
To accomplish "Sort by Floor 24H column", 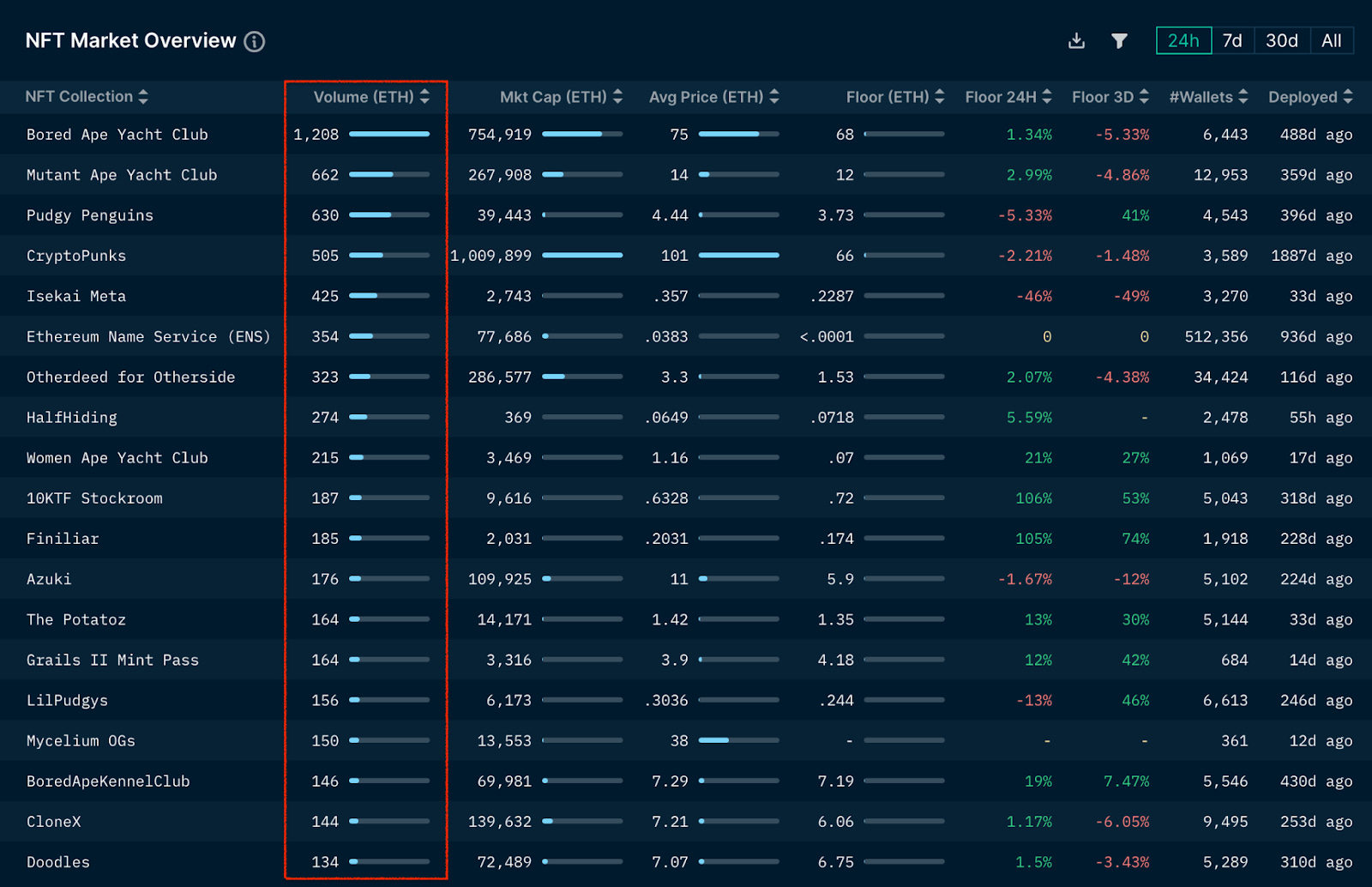I will (x=1008, y=97).
